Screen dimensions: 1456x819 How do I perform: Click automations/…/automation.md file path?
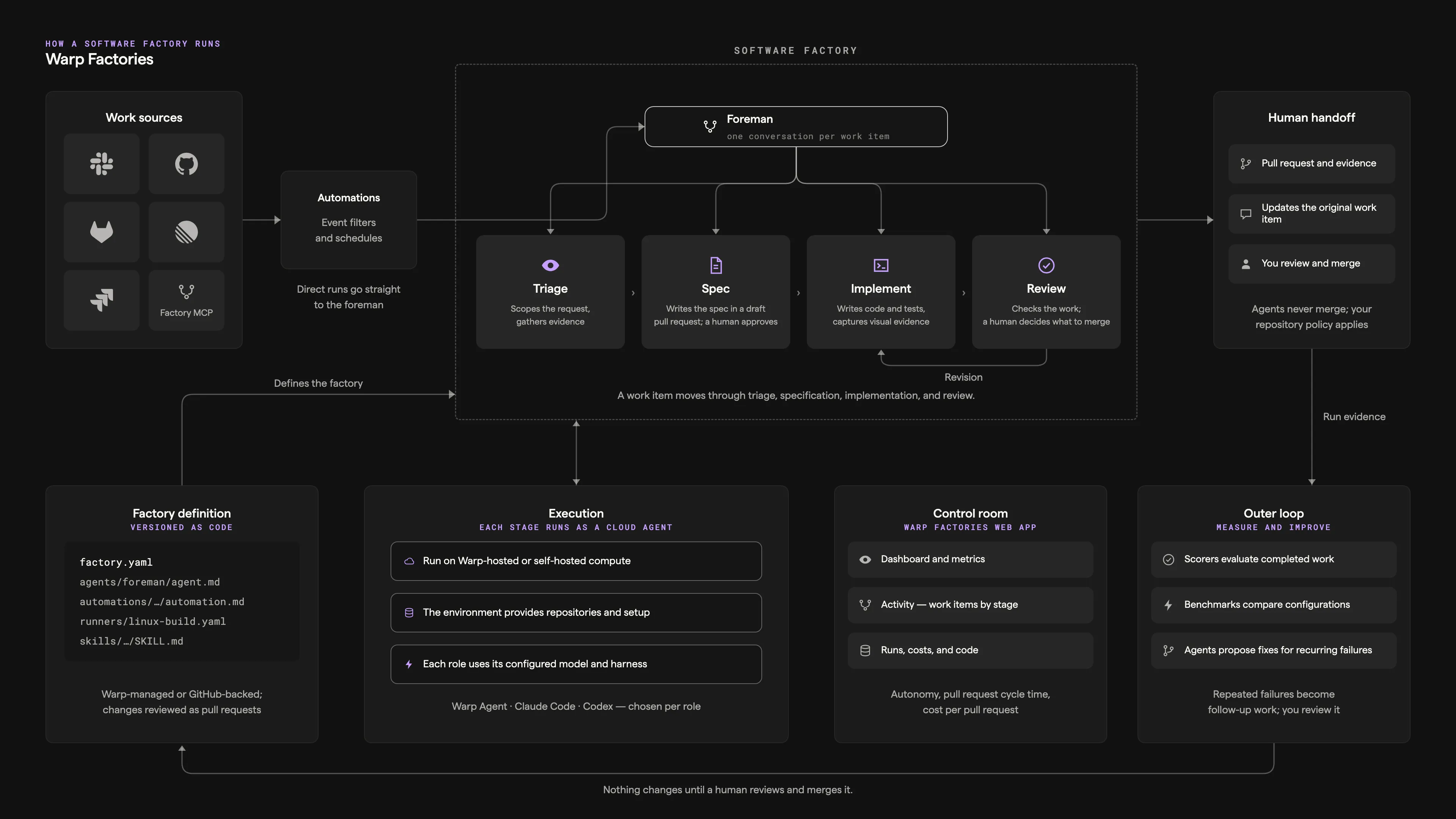click(162, 602)
